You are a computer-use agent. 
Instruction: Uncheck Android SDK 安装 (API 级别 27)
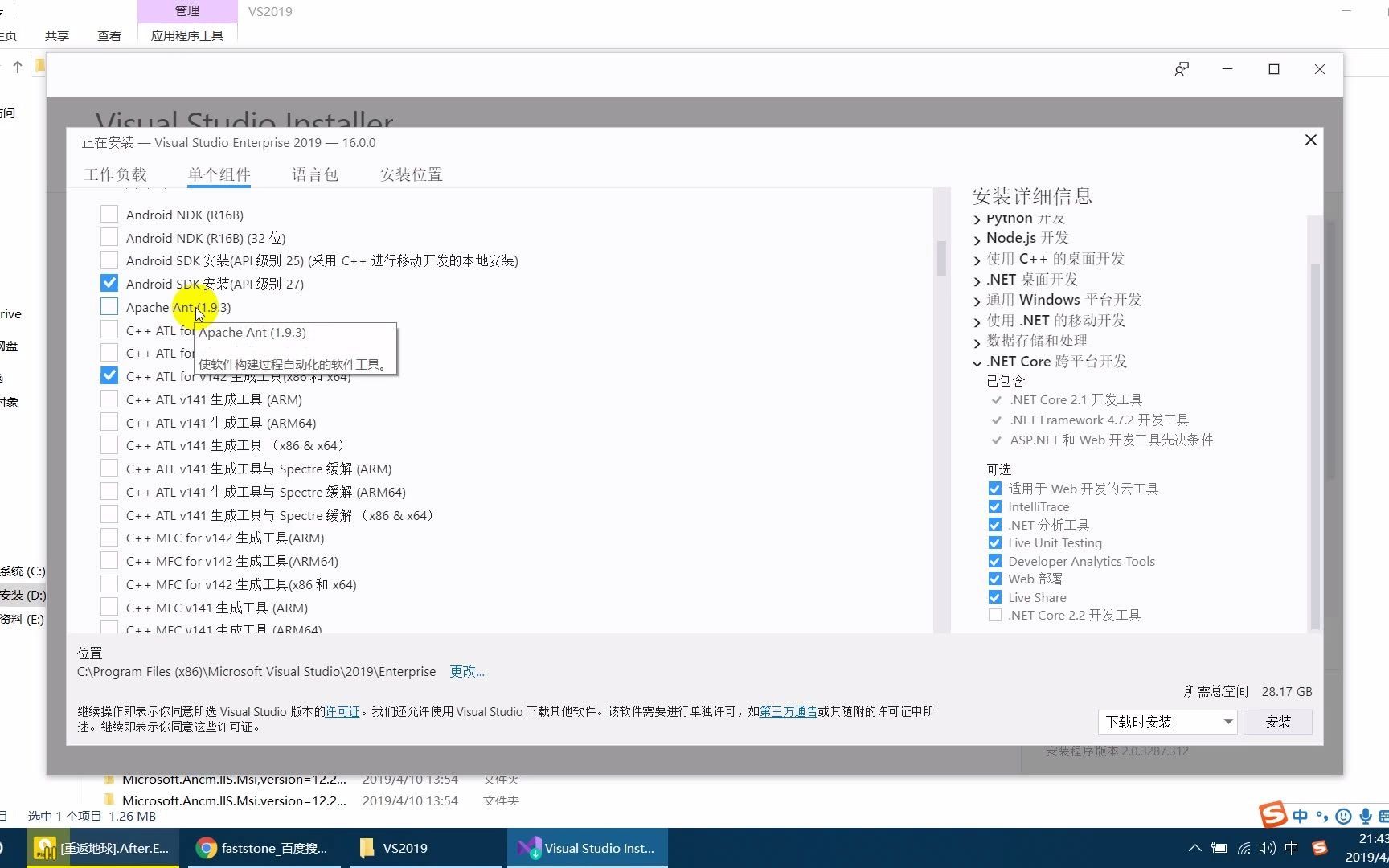coord(109,283)
